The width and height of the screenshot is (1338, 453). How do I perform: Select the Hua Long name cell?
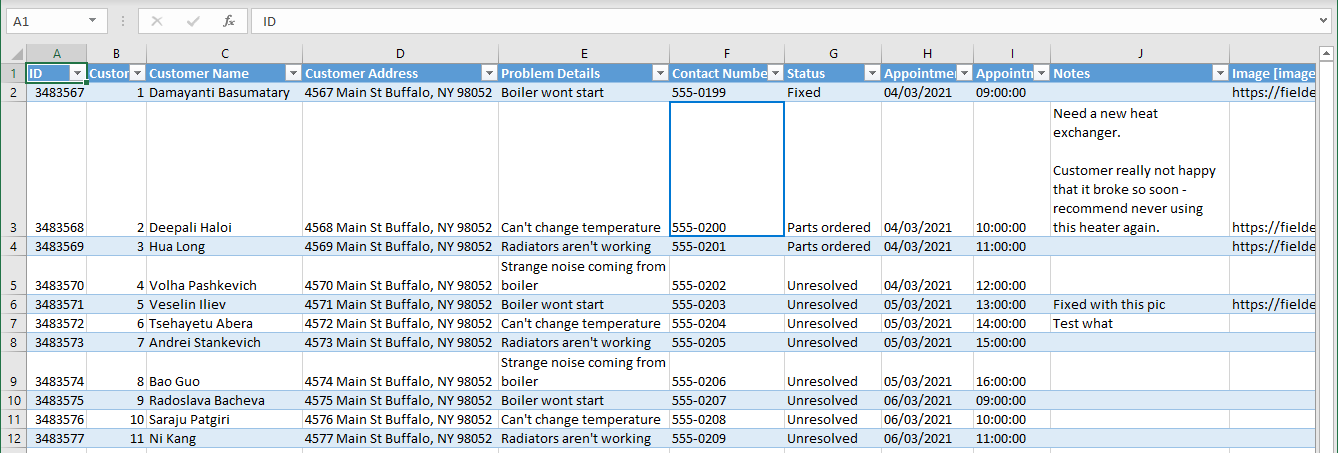[224, 246]
